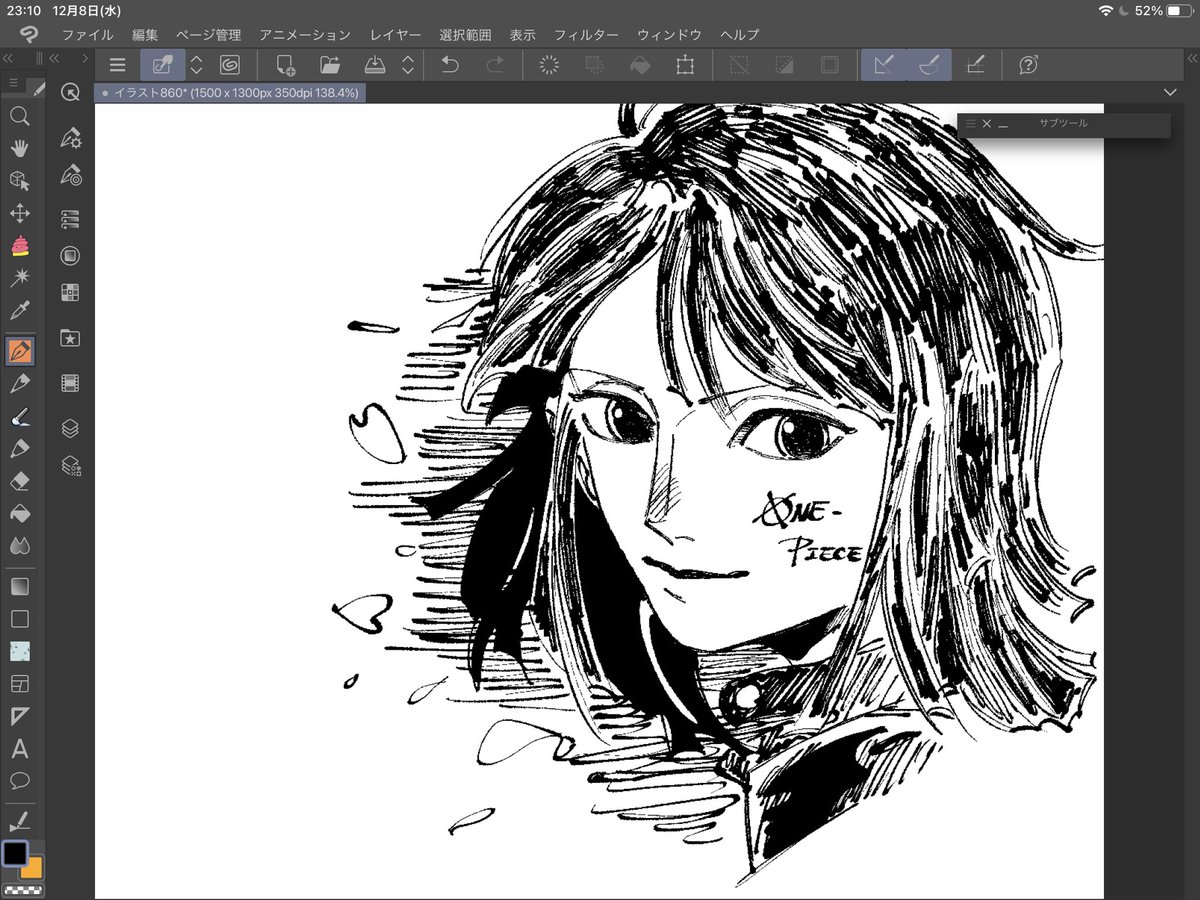The image size is (1200, 900).
Task: Open a file with the folder icon
Action: (330, 65)
